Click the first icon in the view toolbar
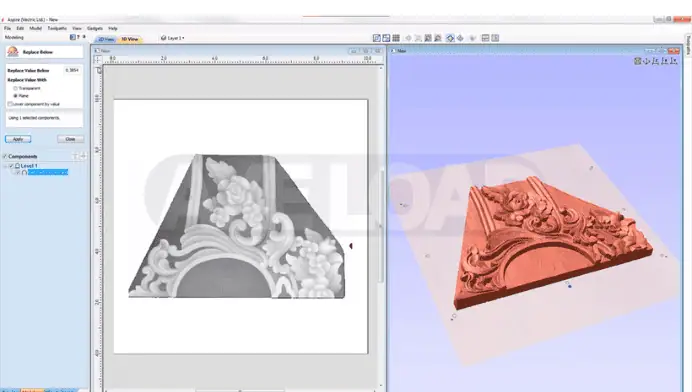 [x=376, y=38]
